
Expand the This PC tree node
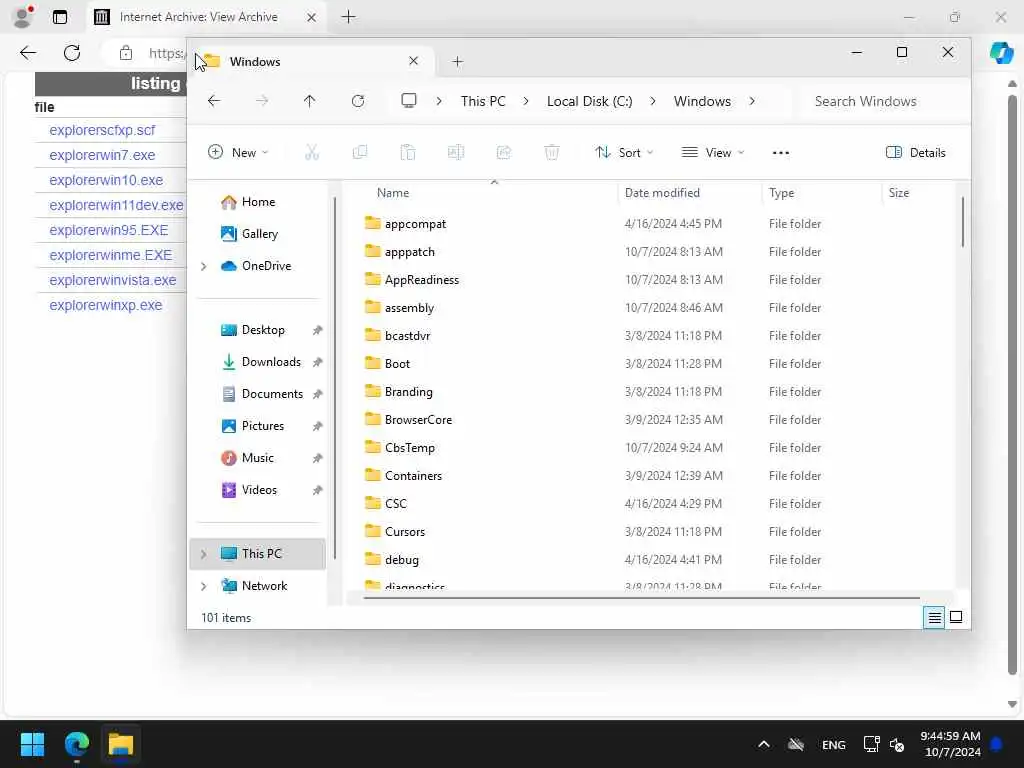[x=204, y=554]
